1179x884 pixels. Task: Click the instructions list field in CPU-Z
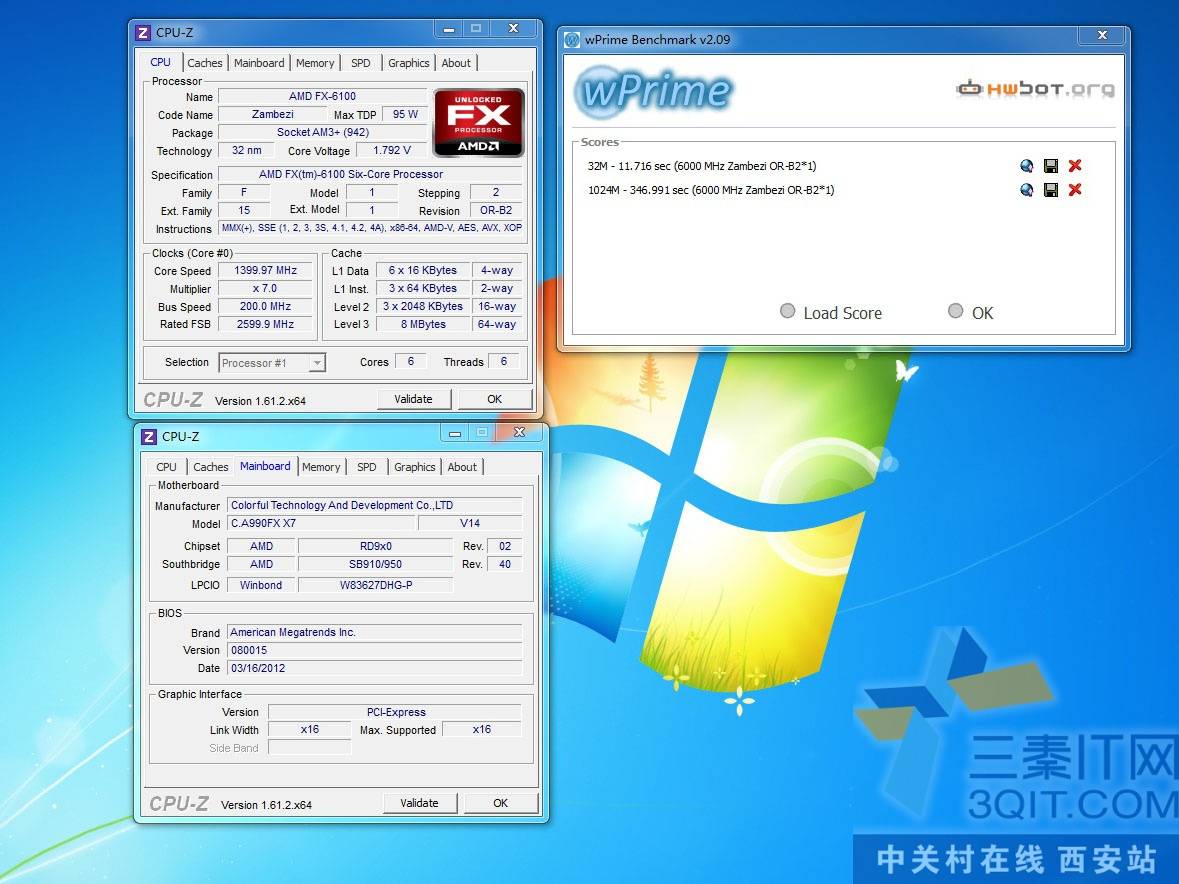point(371,228)
